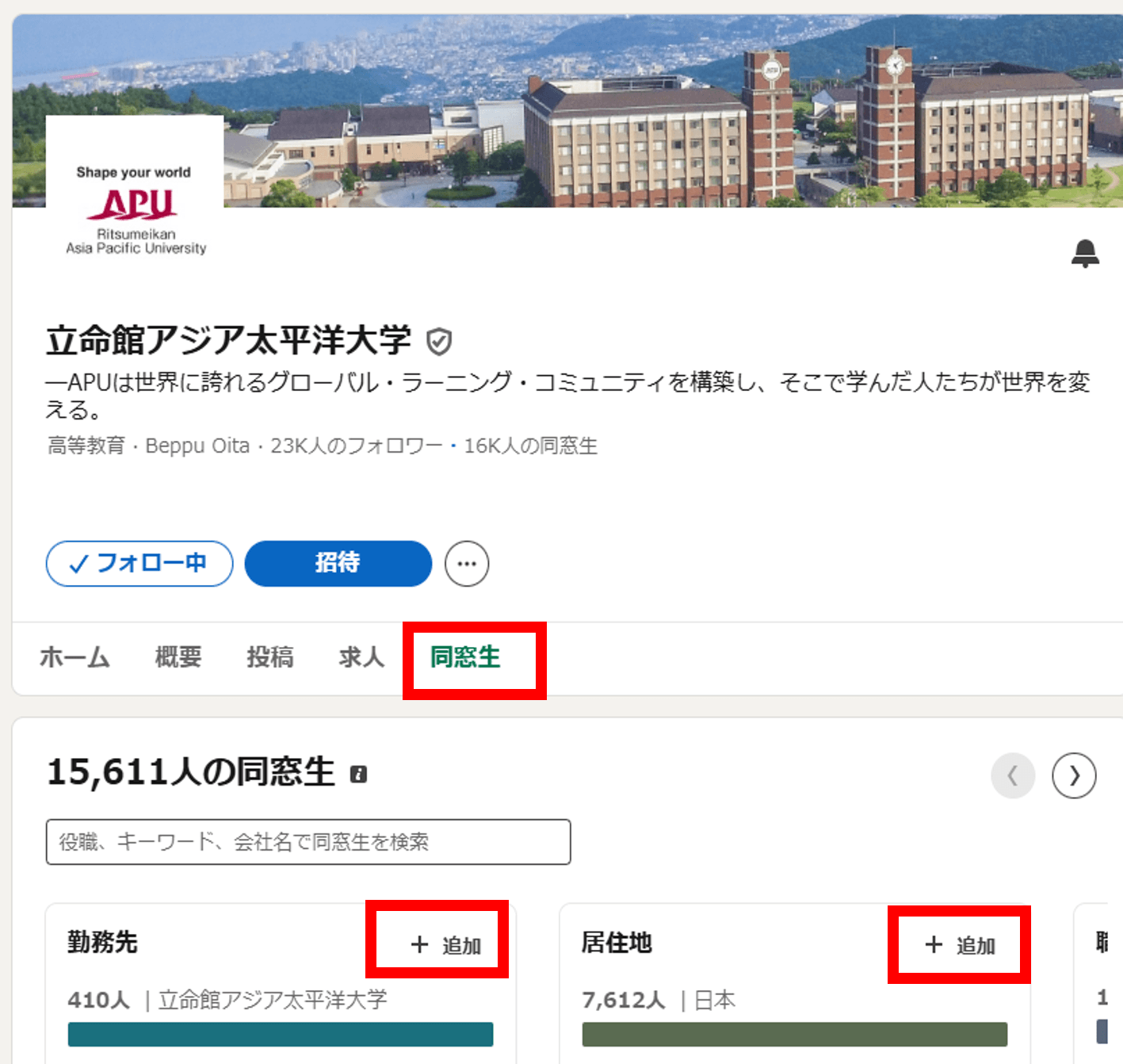Click the 招待 invite button

(x=338, y=564)
